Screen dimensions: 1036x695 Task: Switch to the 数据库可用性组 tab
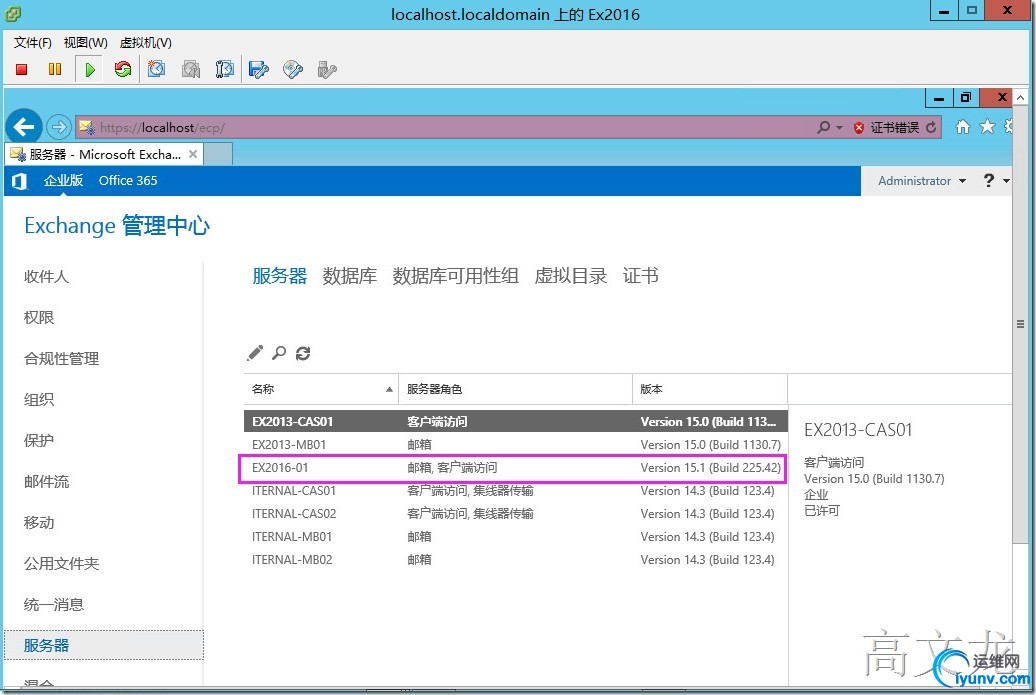(455, 275)
